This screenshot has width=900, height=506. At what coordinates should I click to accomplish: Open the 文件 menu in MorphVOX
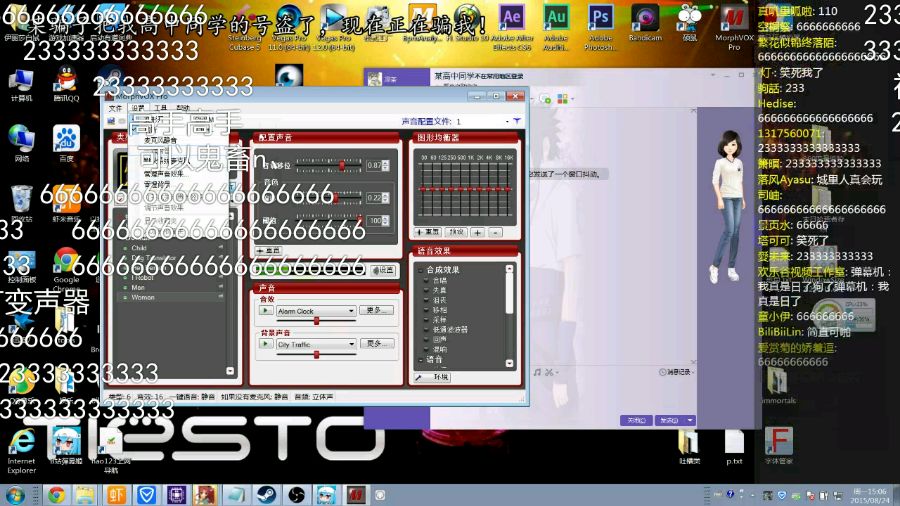(115, 108)
